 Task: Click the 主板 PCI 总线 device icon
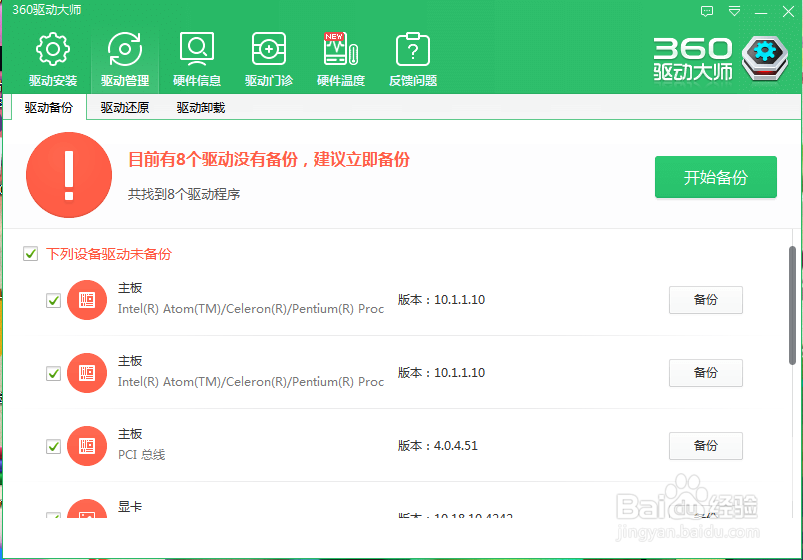(x=87, y=446)
